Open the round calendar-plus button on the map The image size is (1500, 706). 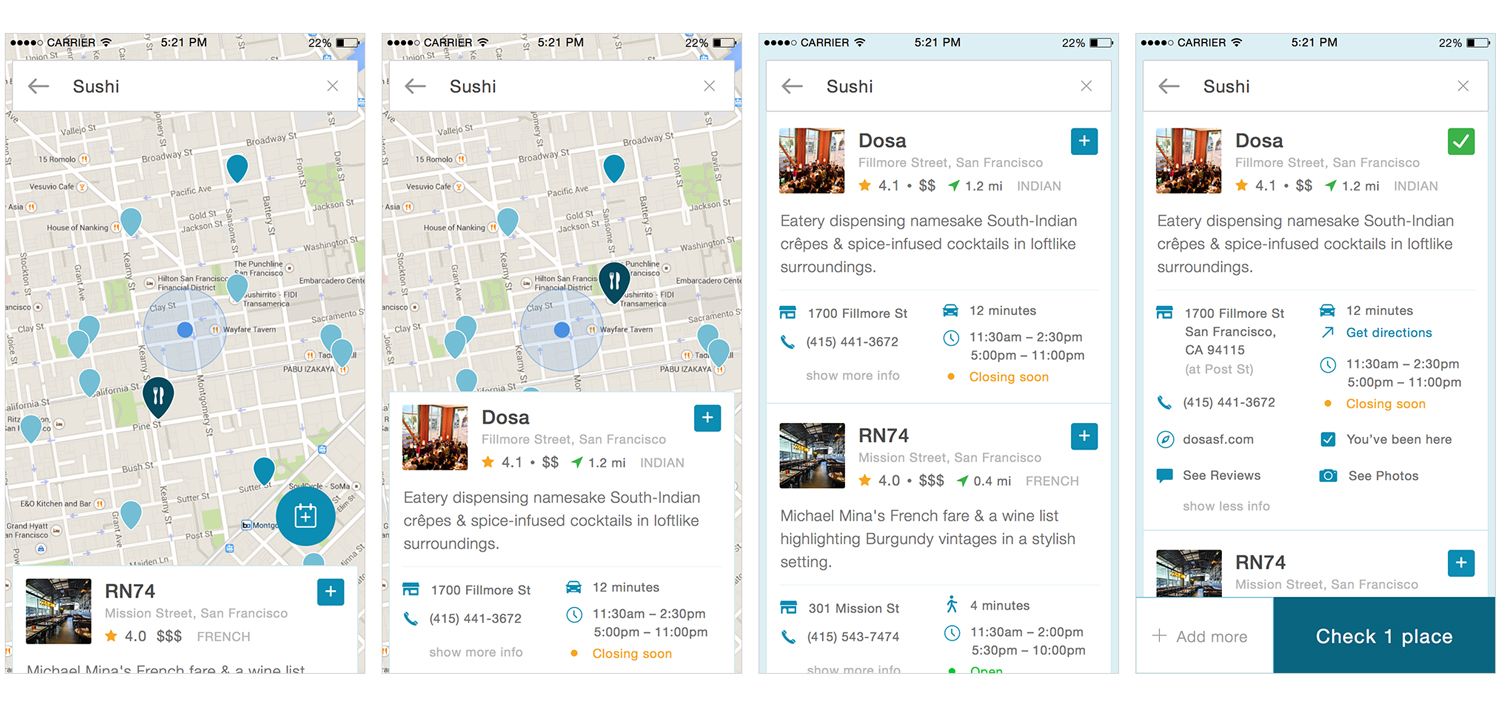[x=305, y=516]
